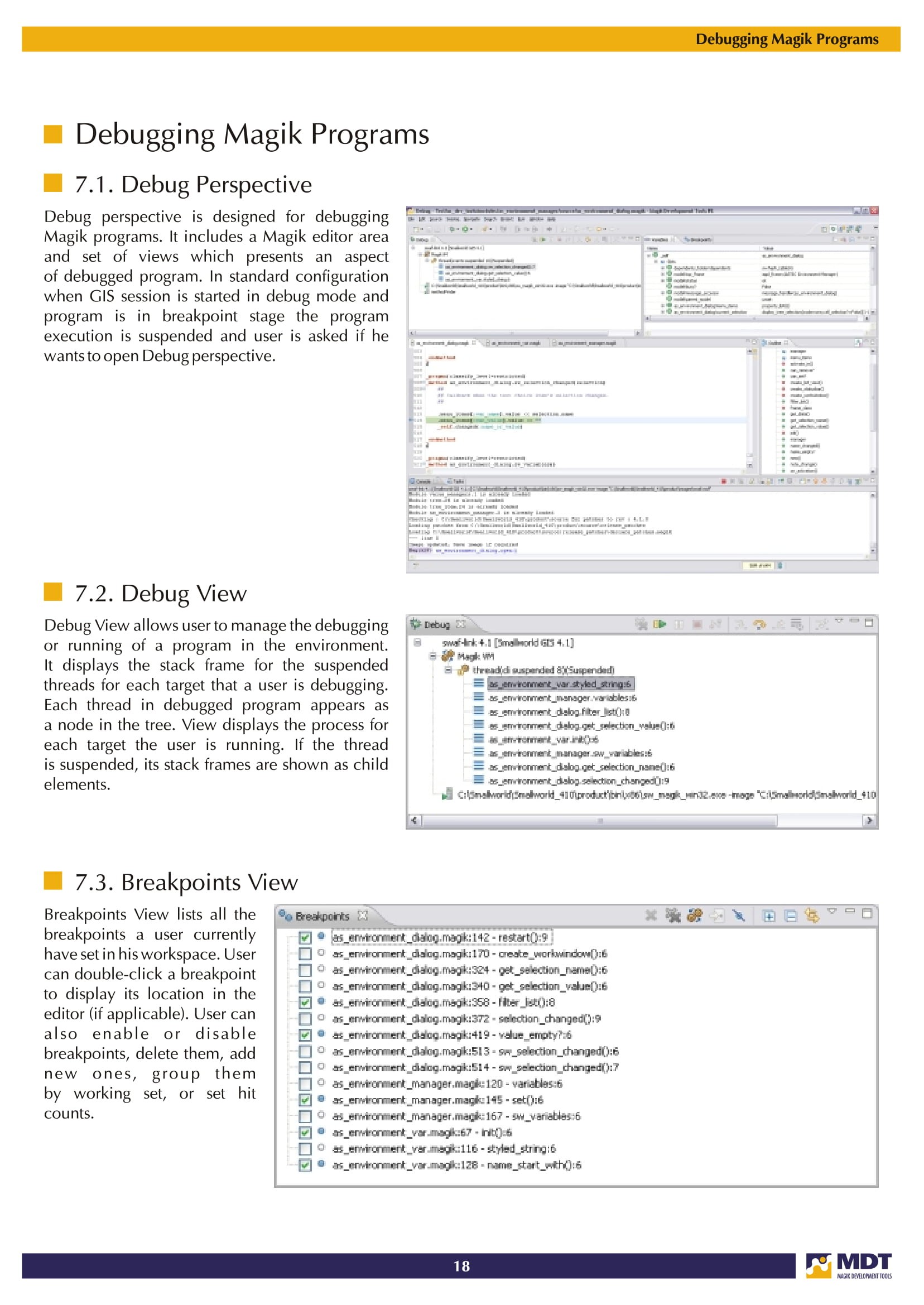Viewport: 924px width, 1305px height.
Task: Click Remove All Breakpoints double-X icon
Action: click(x=673, y=916)
